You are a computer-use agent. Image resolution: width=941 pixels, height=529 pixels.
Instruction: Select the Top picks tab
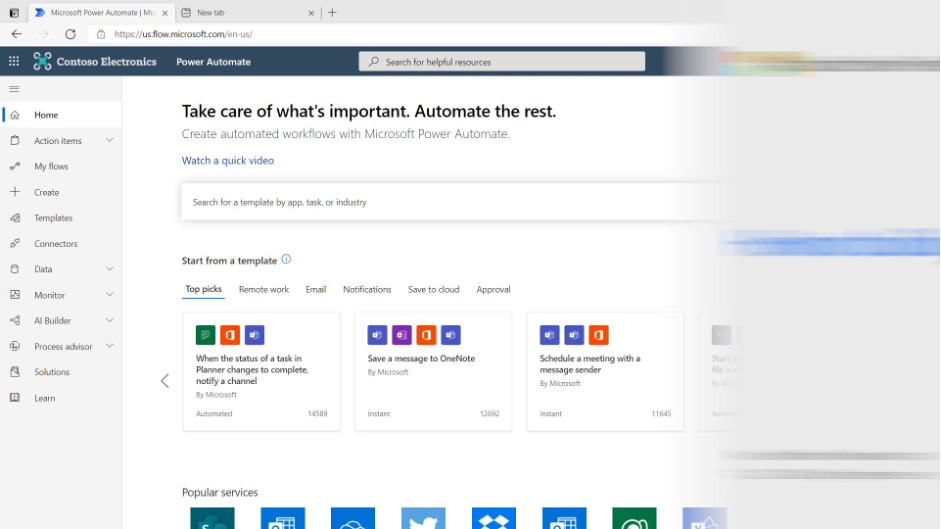[203, 289]
